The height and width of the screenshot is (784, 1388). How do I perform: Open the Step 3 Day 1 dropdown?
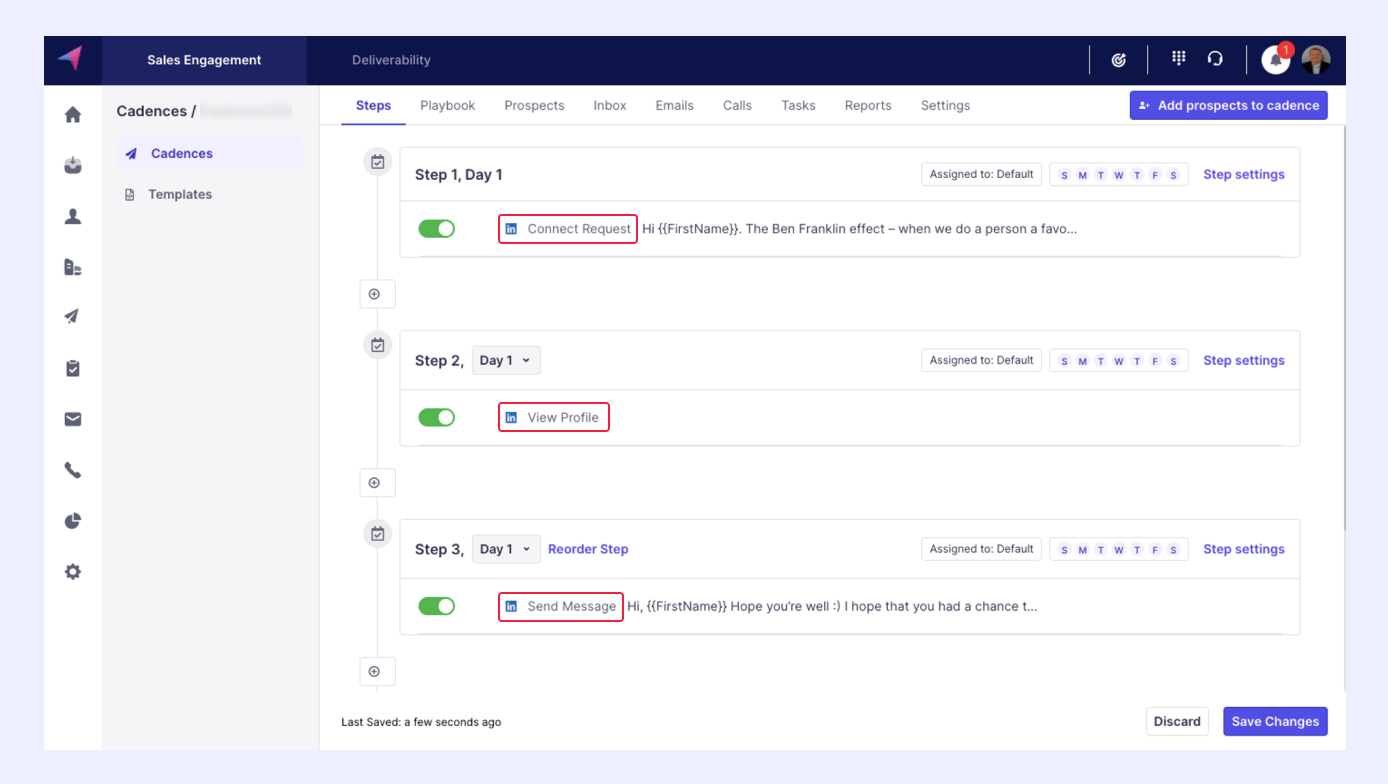[x=505, y=549]
